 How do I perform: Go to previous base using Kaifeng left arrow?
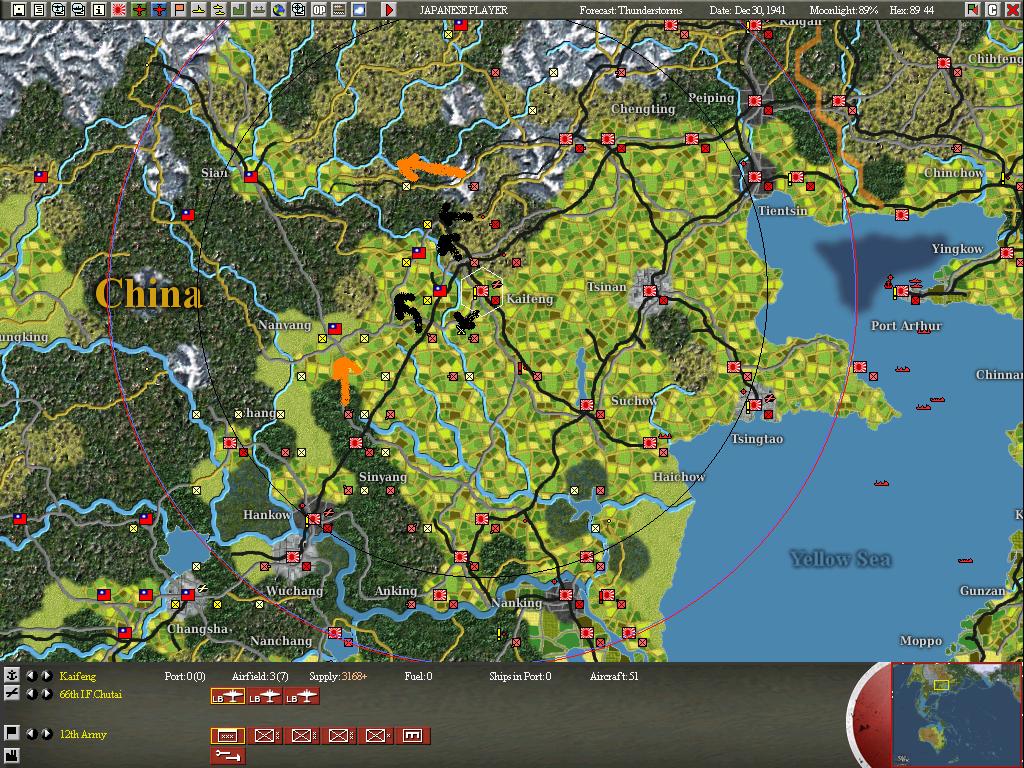31,676
